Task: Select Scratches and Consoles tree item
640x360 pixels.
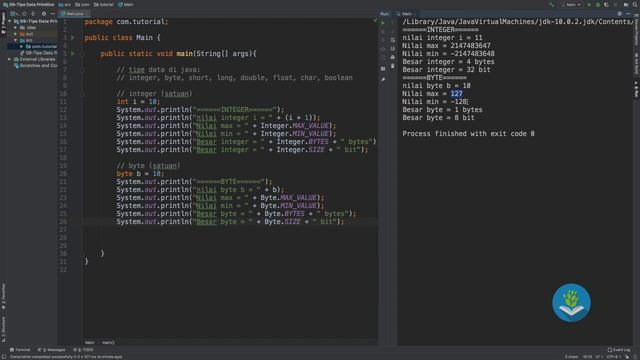Action: [36, 65]
